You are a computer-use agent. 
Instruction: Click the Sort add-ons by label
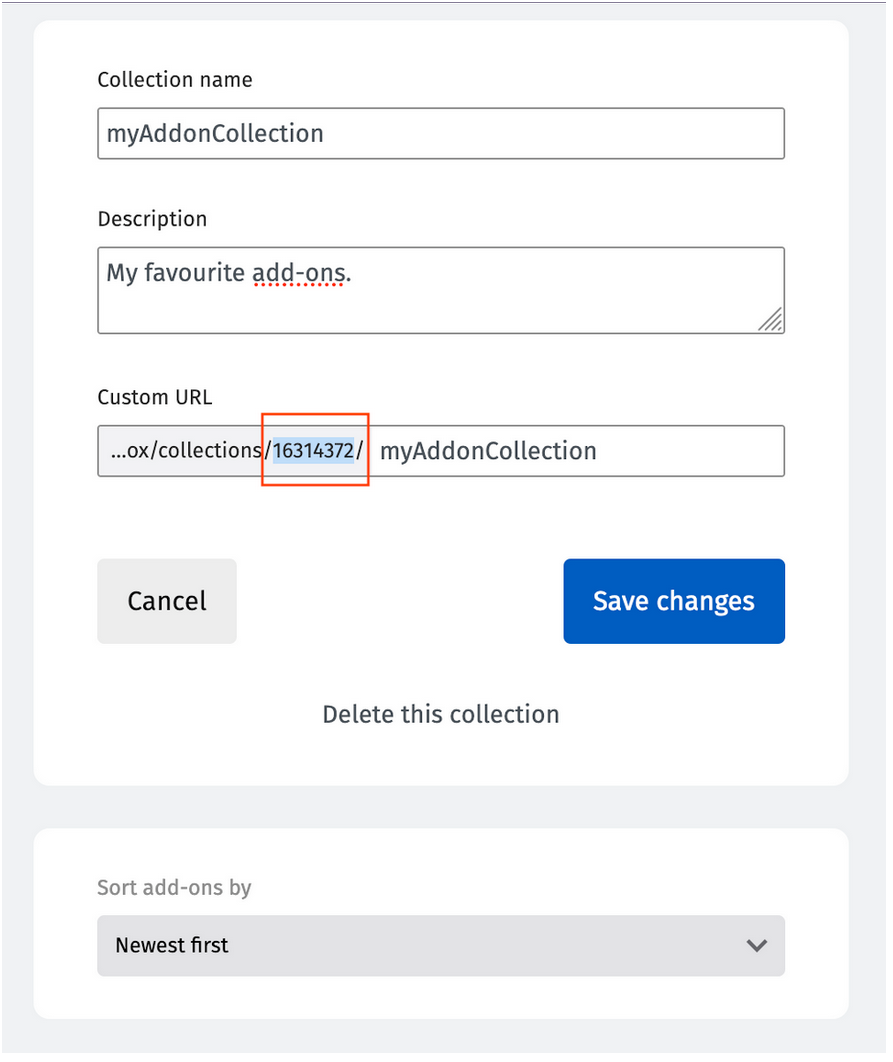click(174, 888)
